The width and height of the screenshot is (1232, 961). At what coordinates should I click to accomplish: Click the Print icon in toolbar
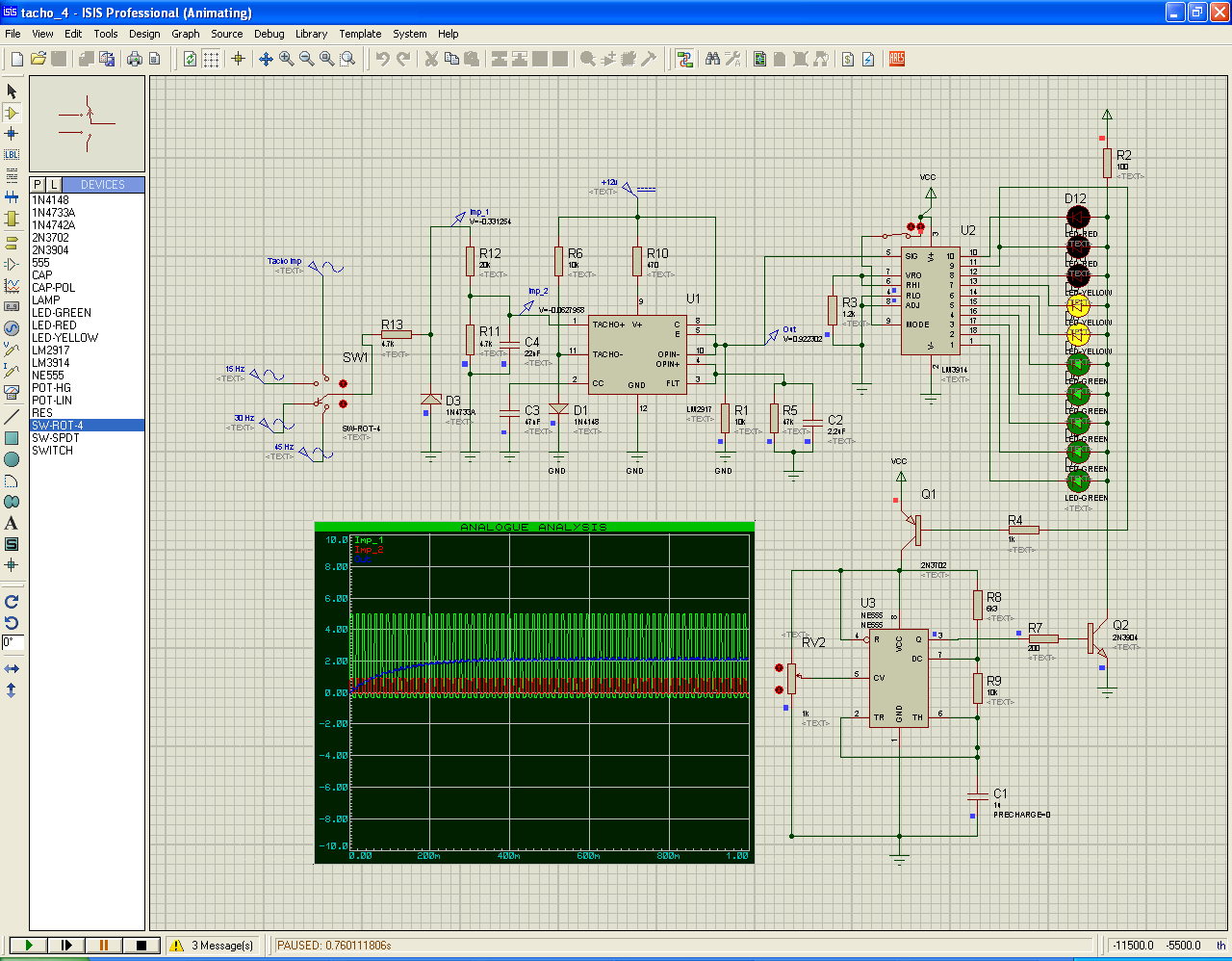click(x=135, y=59)
